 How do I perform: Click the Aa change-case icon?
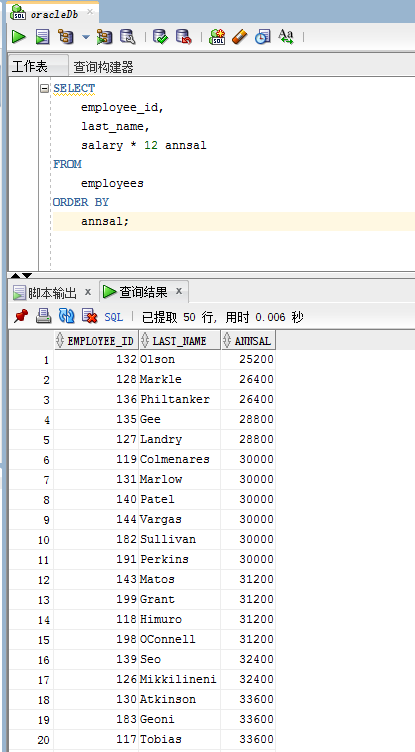click(286, 36)
